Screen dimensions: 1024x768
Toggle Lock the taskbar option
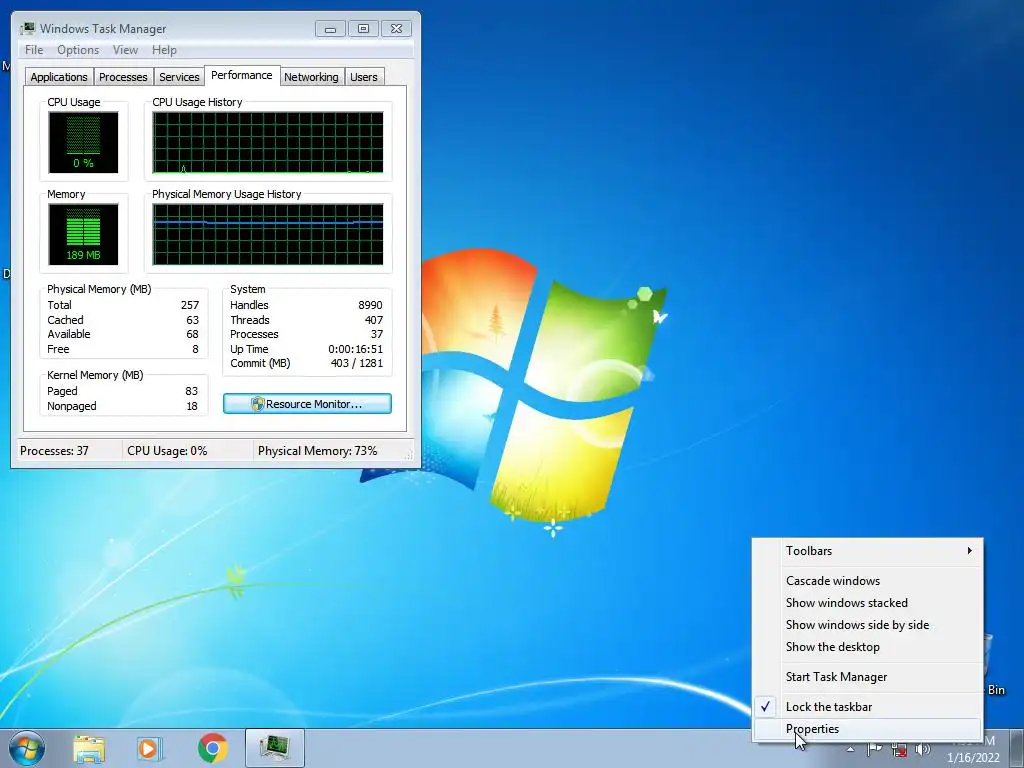click(868, 707)
